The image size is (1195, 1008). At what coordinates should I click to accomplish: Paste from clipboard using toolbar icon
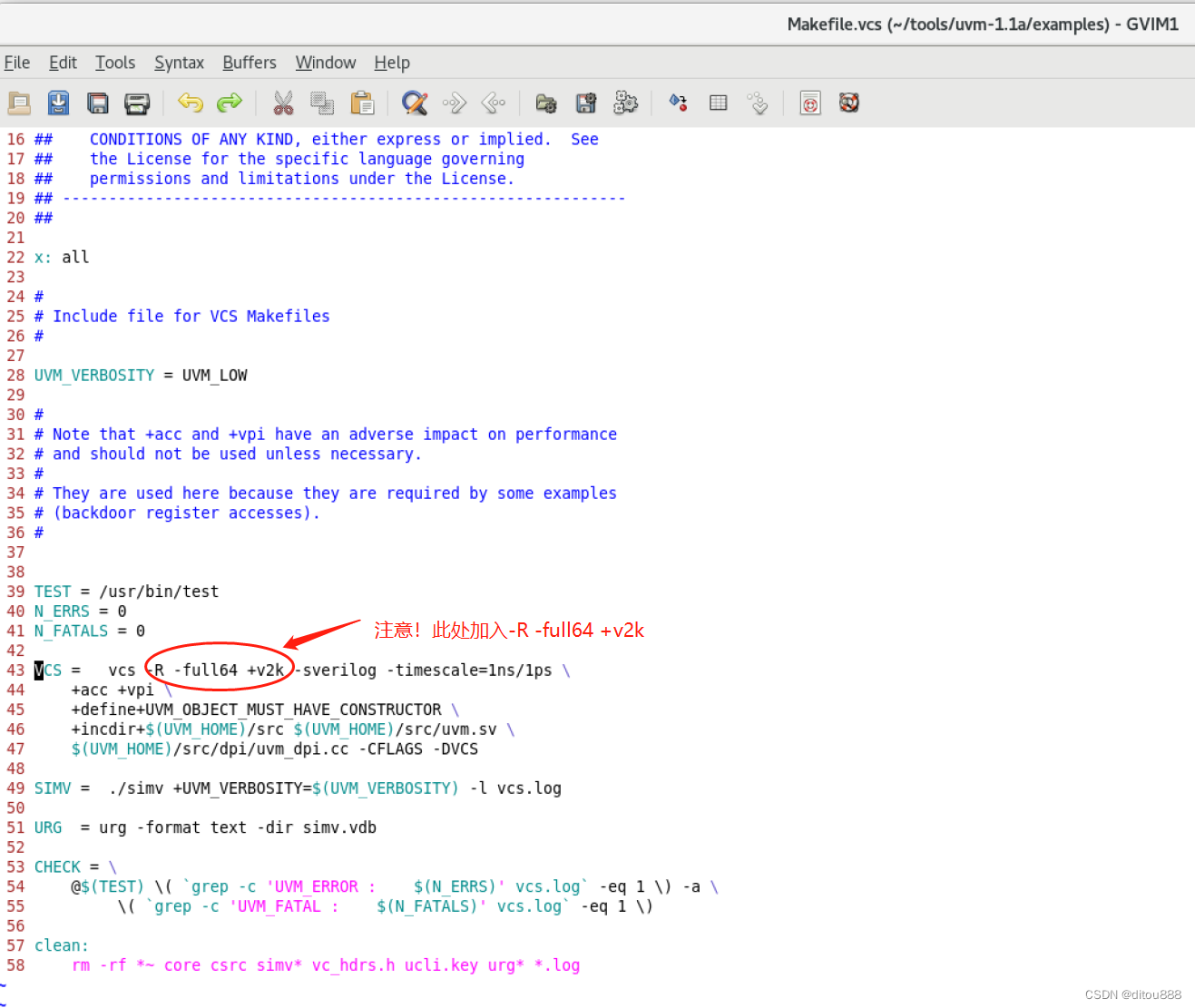[x=362, y=103]
